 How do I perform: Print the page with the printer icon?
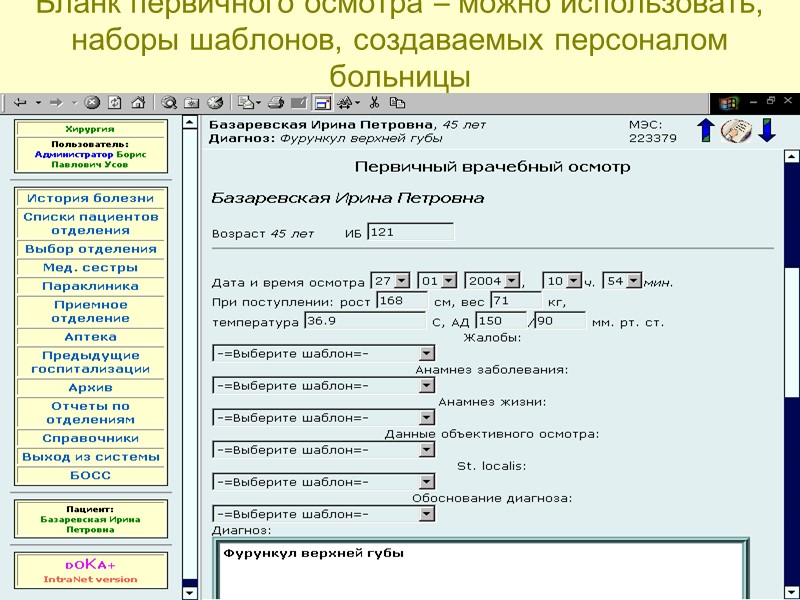pos(276,103)
